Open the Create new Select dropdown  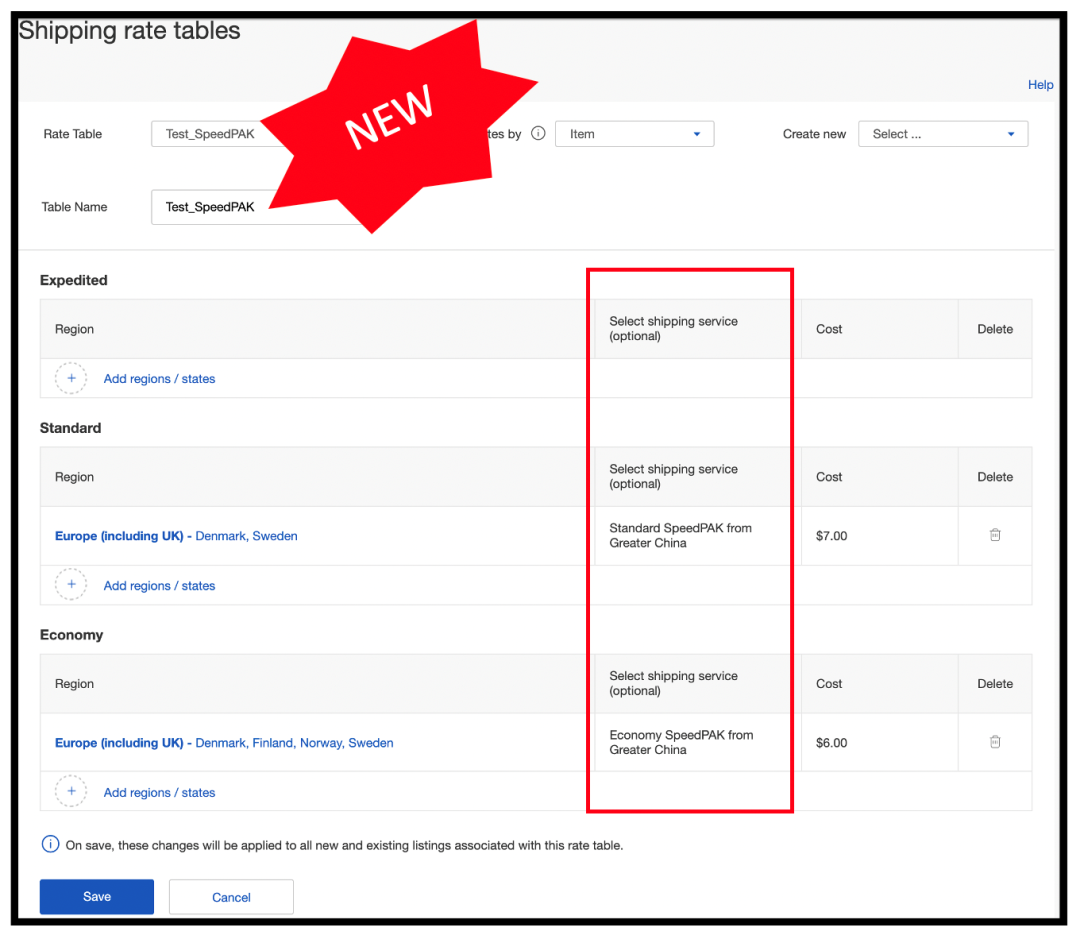943,134
